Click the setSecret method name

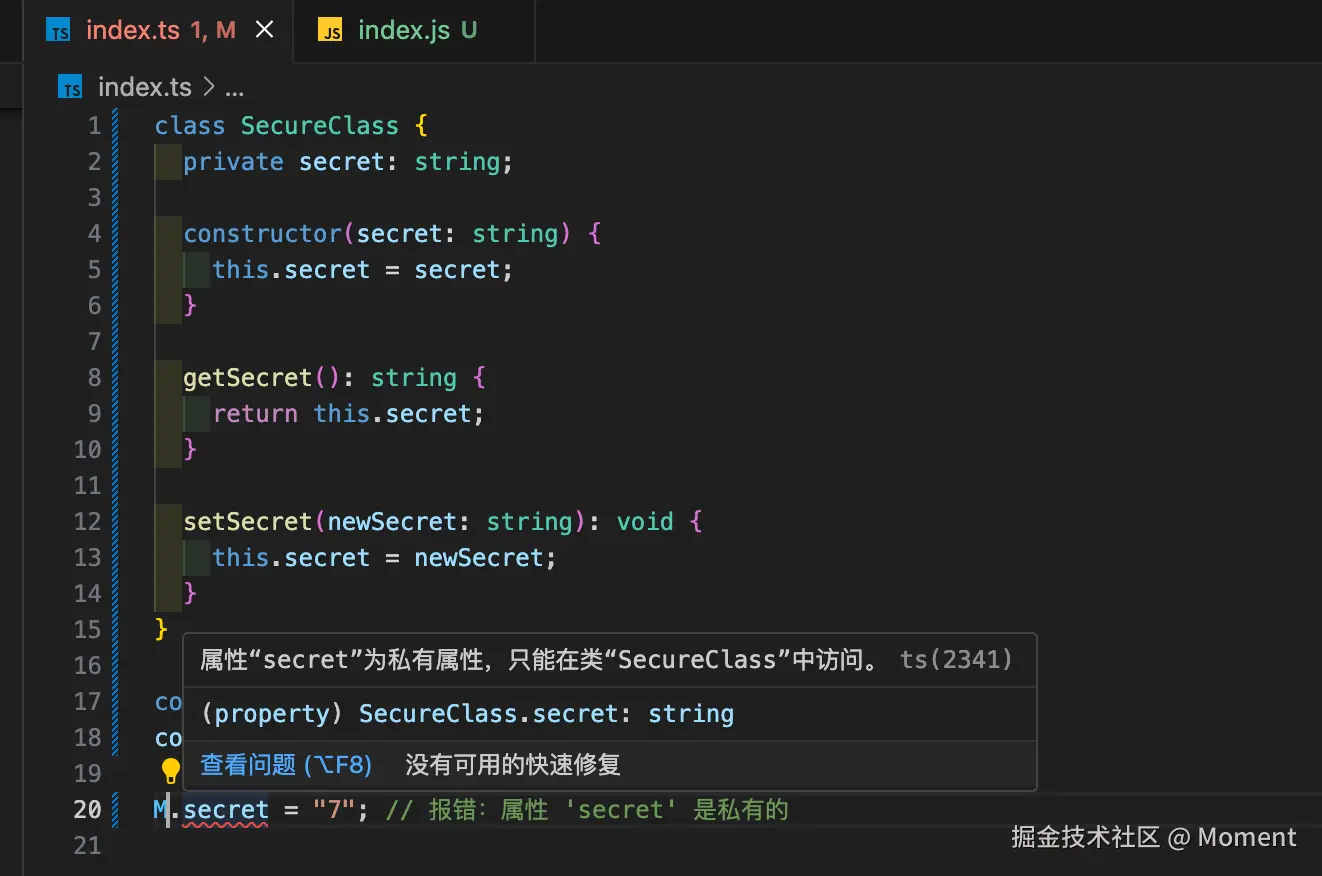click(x=248, y=521)
